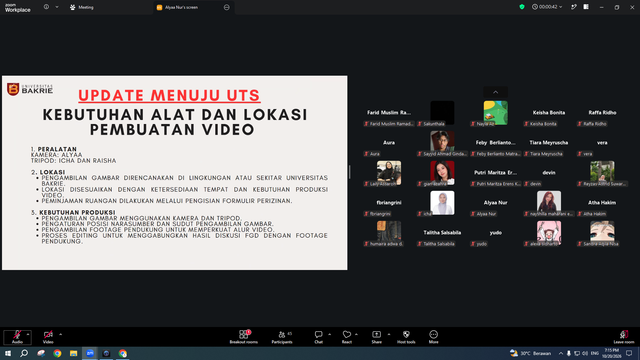This screenshot has height=360, width=640.
Task: Open the Windows Start menu
Action: [x=8, y=353]
